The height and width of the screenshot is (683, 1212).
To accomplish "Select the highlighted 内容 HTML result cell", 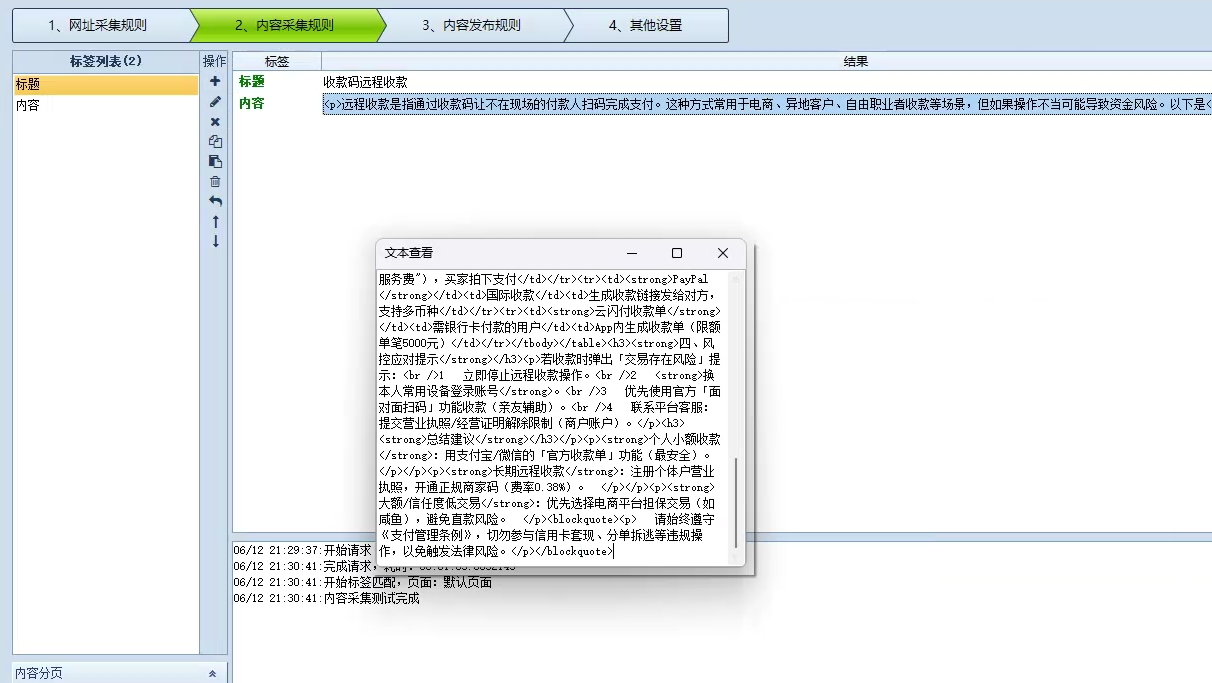I will pyautogui.click(x=700, y=104).
